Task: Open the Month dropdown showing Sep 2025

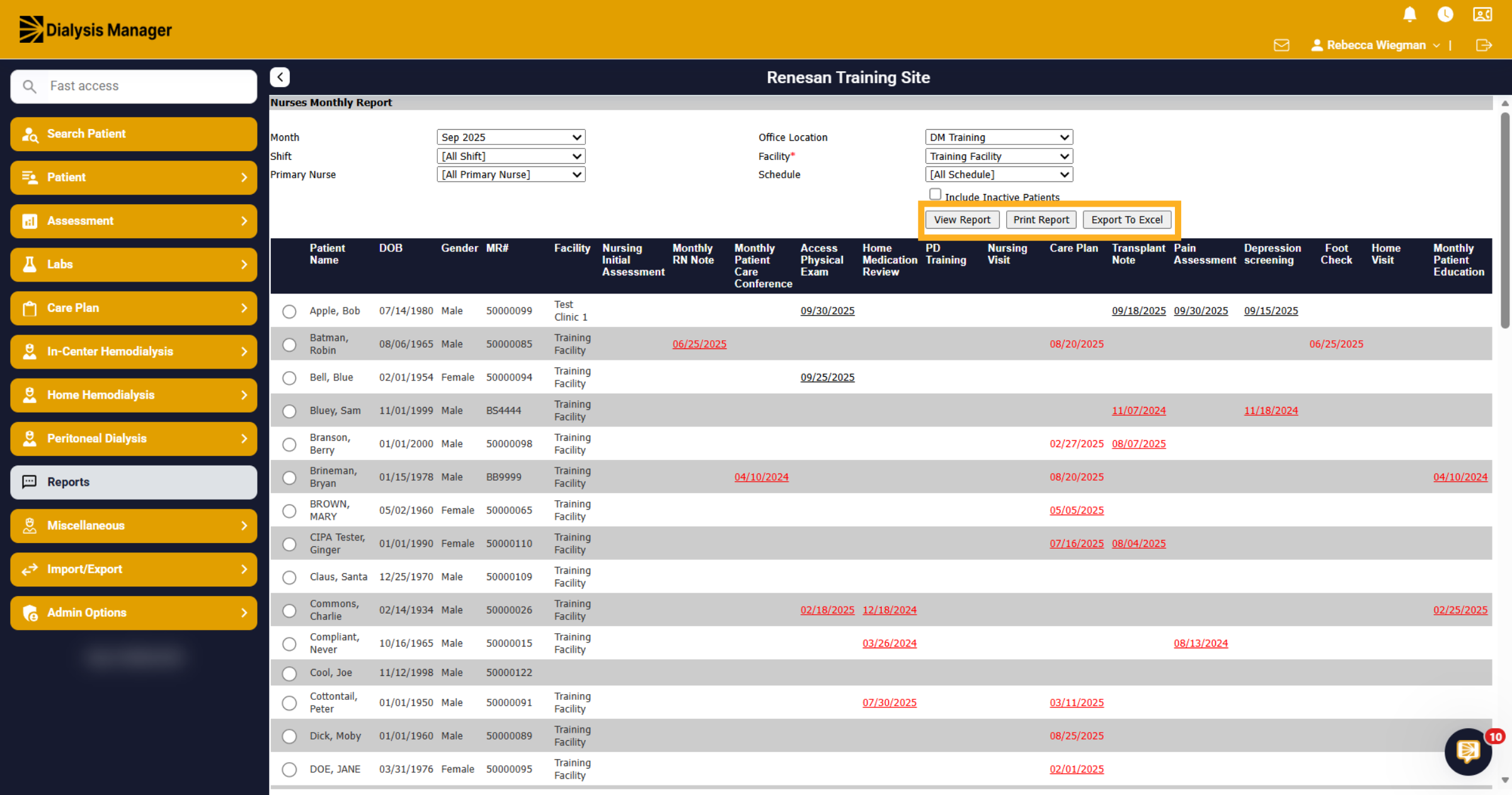Action: 511,137
